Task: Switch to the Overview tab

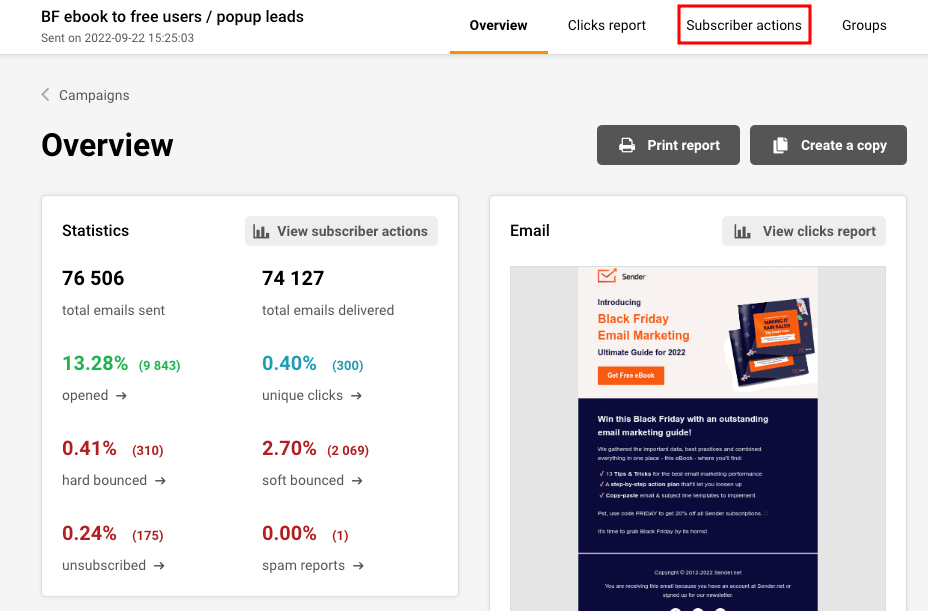Action: [x=498, y=25]
